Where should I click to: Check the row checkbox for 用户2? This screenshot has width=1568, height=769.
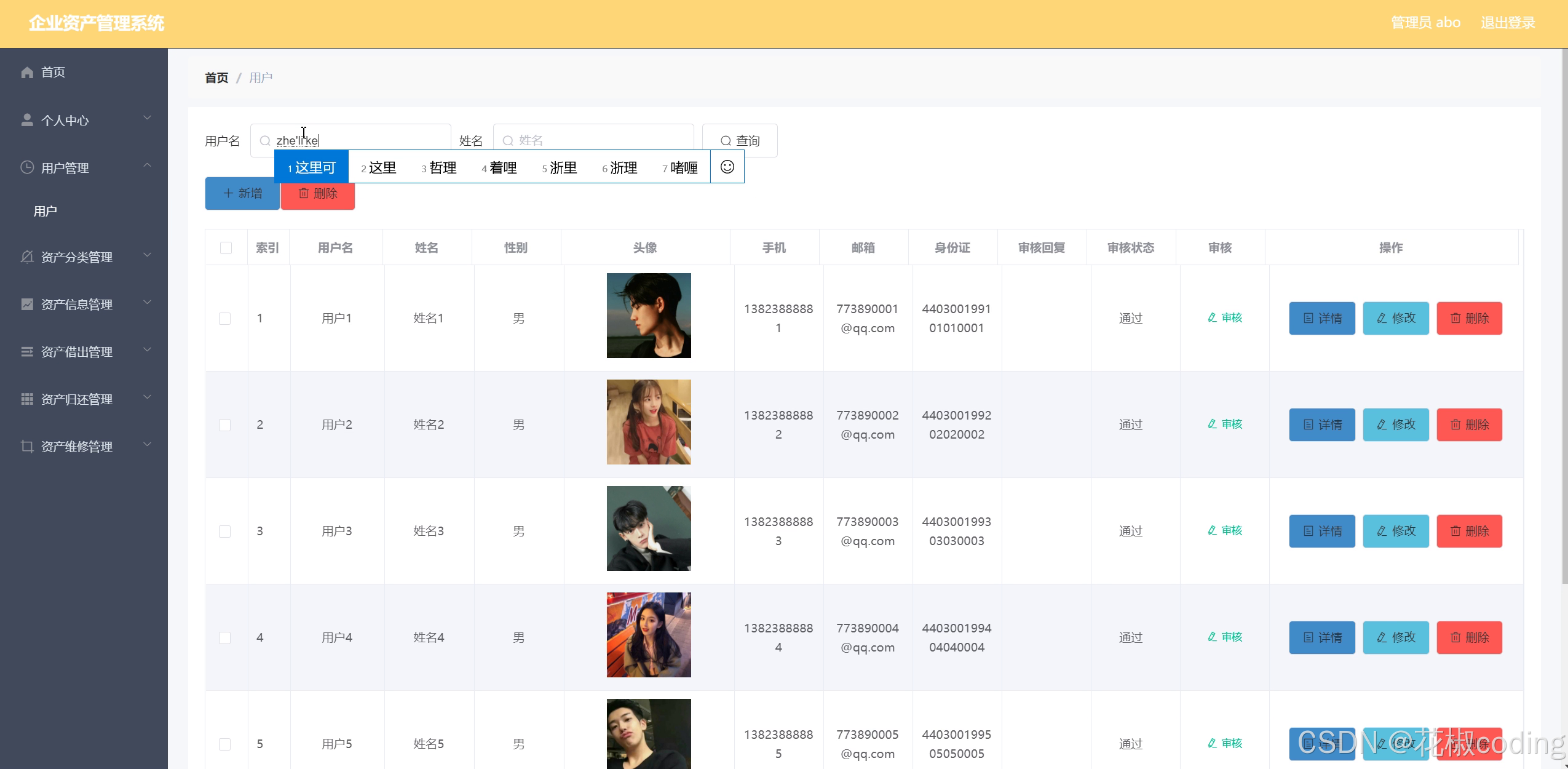[225, 425]
